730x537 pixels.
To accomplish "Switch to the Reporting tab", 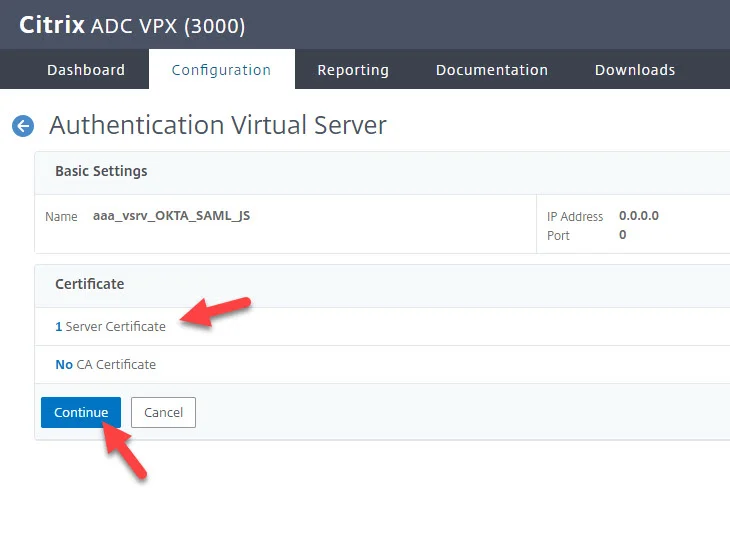I will click(x=353, y=70).
